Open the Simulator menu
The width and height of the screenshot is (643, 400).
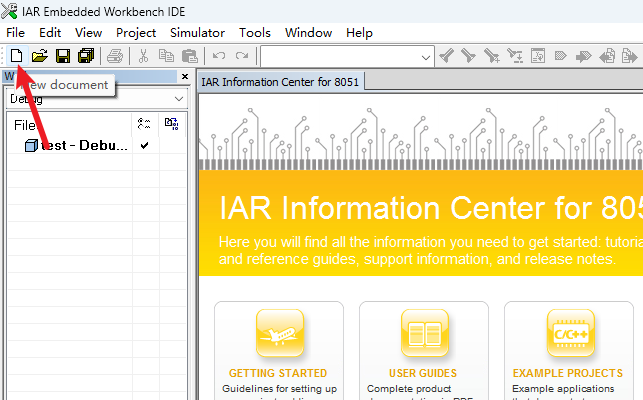click(197, 33)
